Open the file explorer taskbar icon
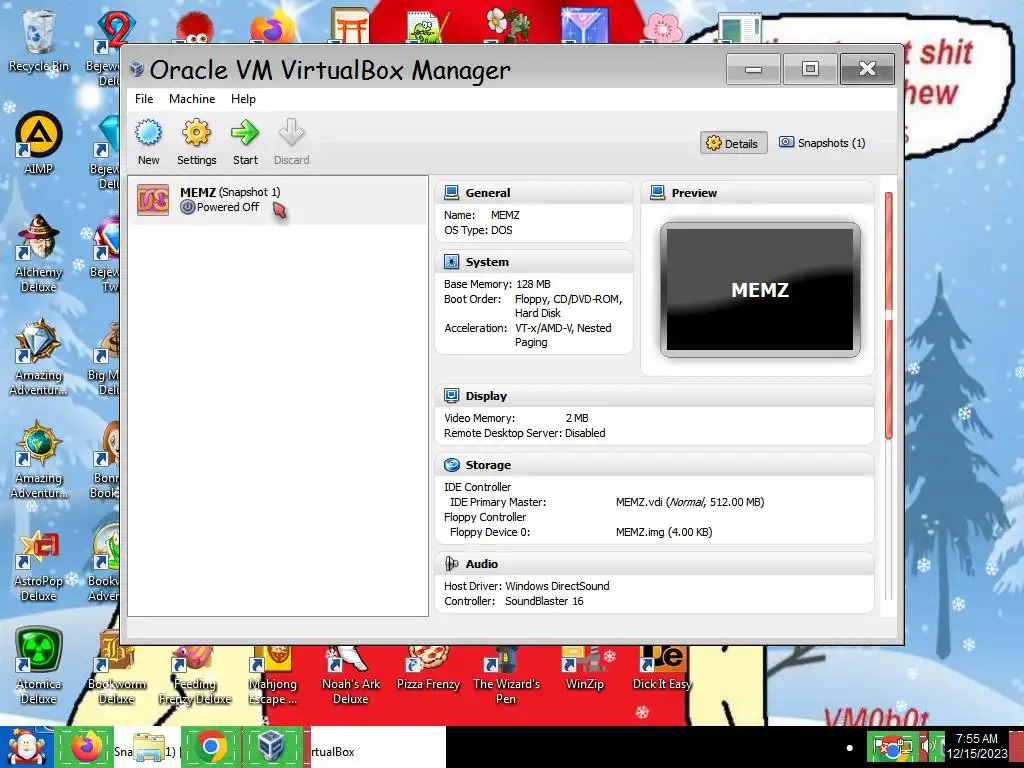Screen dimensions: 1024x768 [148, 746]
